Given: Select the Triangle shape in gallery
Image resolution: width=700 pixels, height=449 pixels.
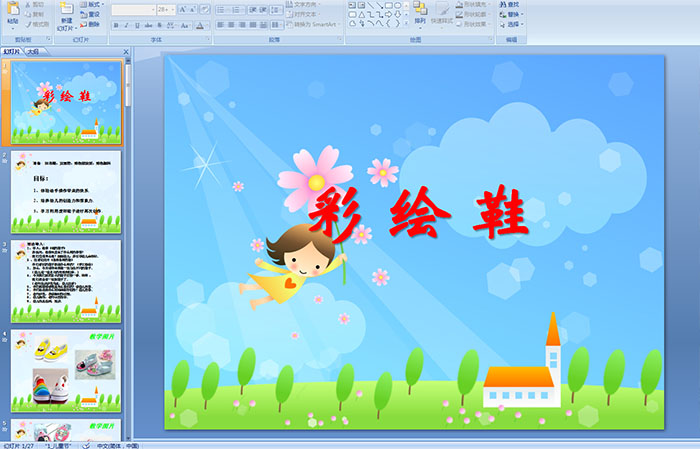Looking at the screenshot, I should [362, 14].
